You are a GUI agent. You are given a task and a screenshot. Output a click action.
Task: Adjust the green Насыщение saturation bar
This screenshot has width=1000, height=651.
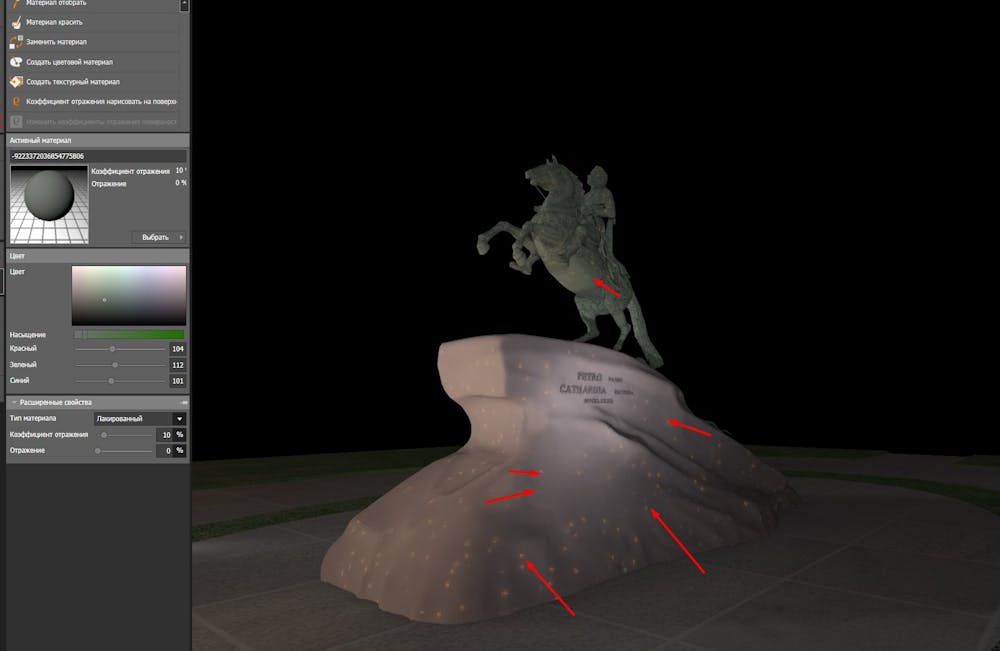[x=129, y=334]
